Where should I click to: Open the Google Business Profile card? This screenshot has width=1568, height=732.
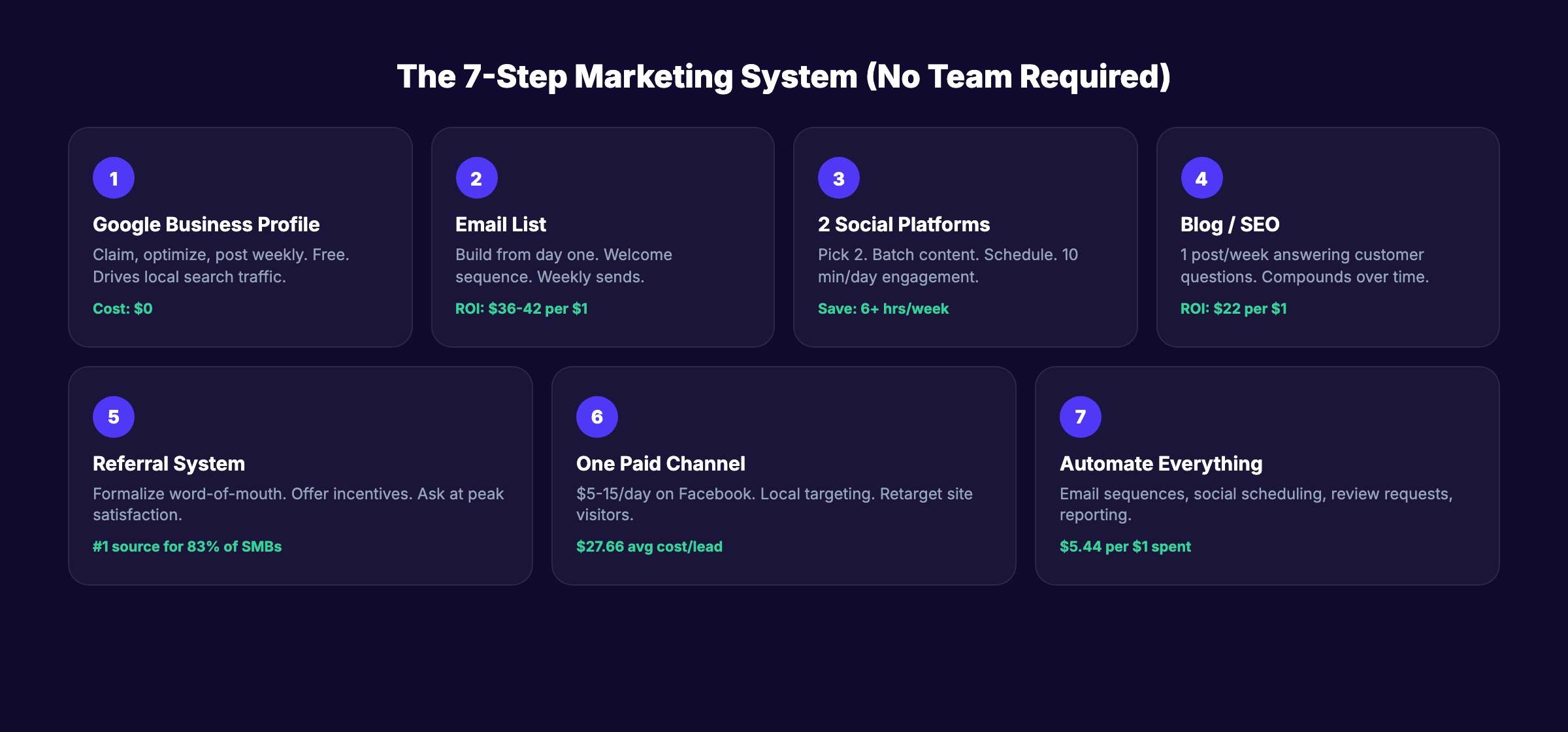[206, 224]
